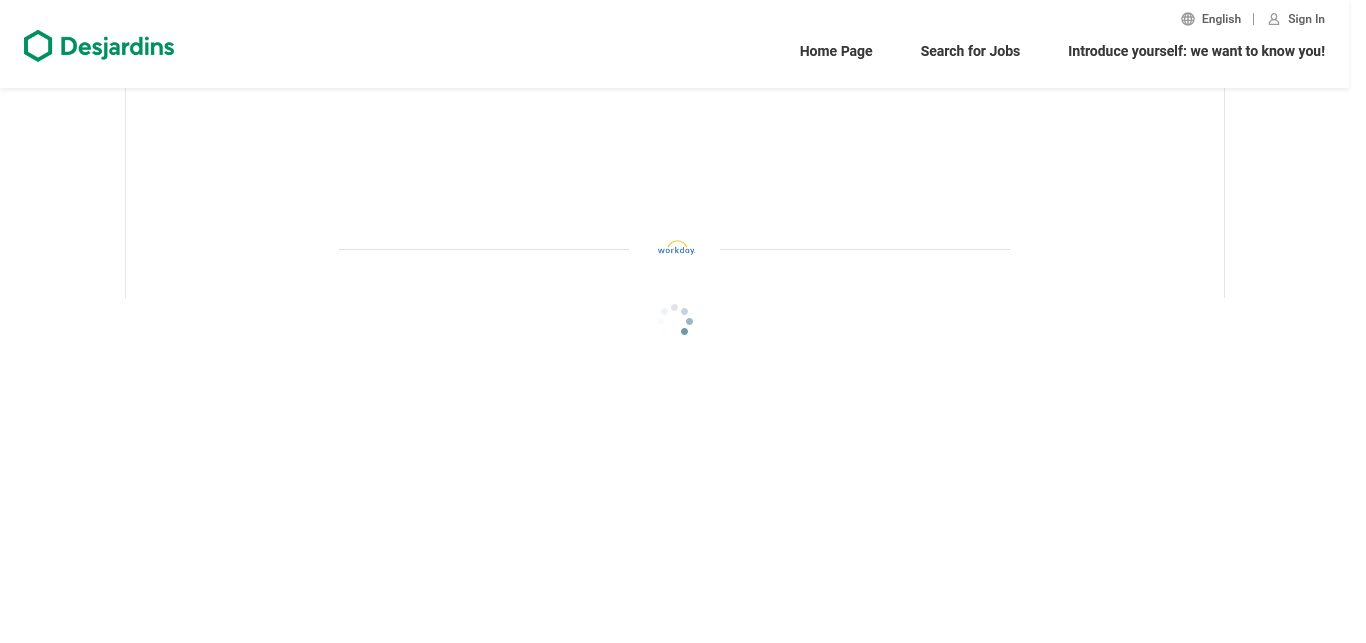Click empty header space between logo and Home Page
The width and height of the screenshot is (1366, 643).
pos(480,47)
